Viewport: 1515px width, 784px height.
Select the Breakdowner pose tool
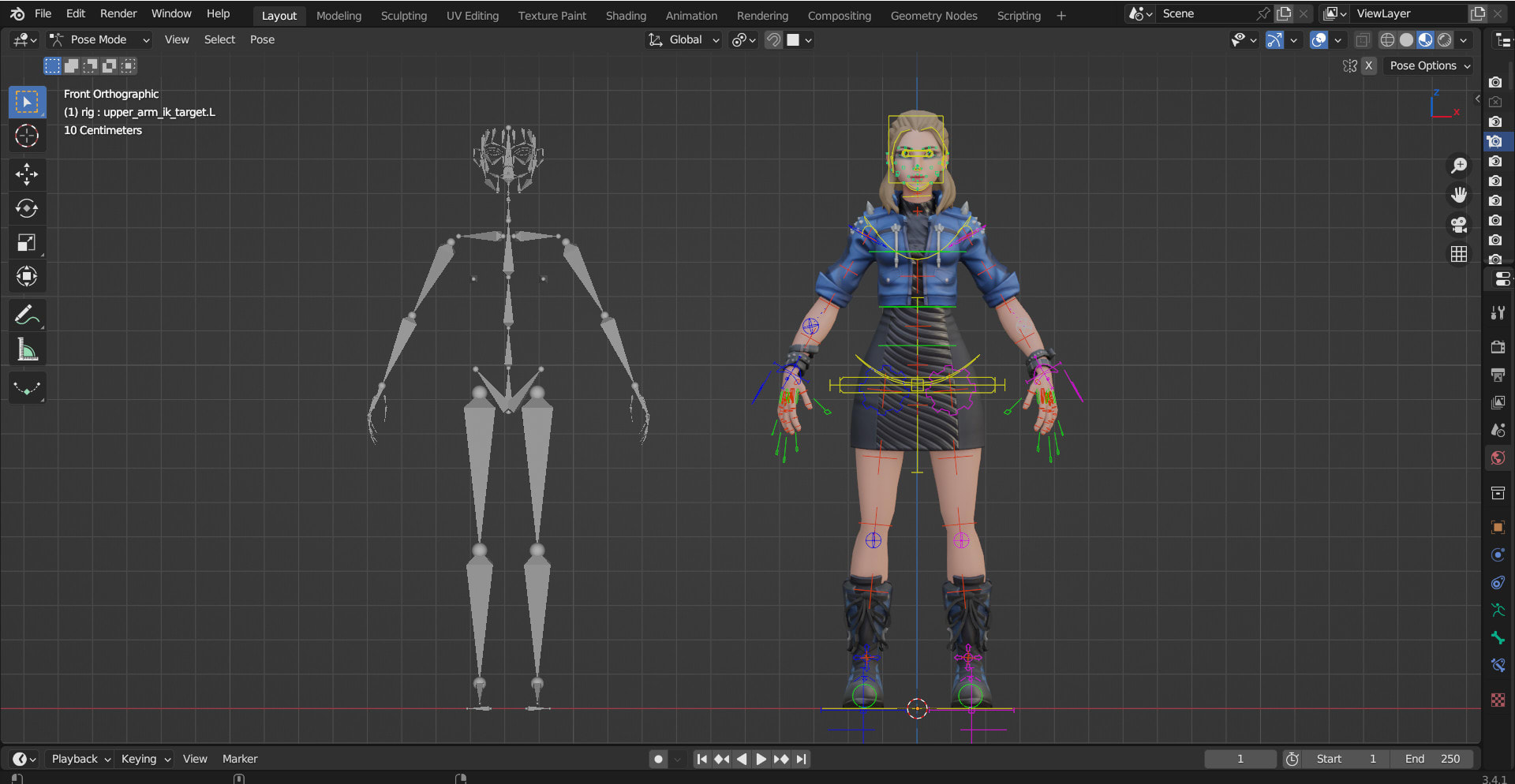(27, 388)
